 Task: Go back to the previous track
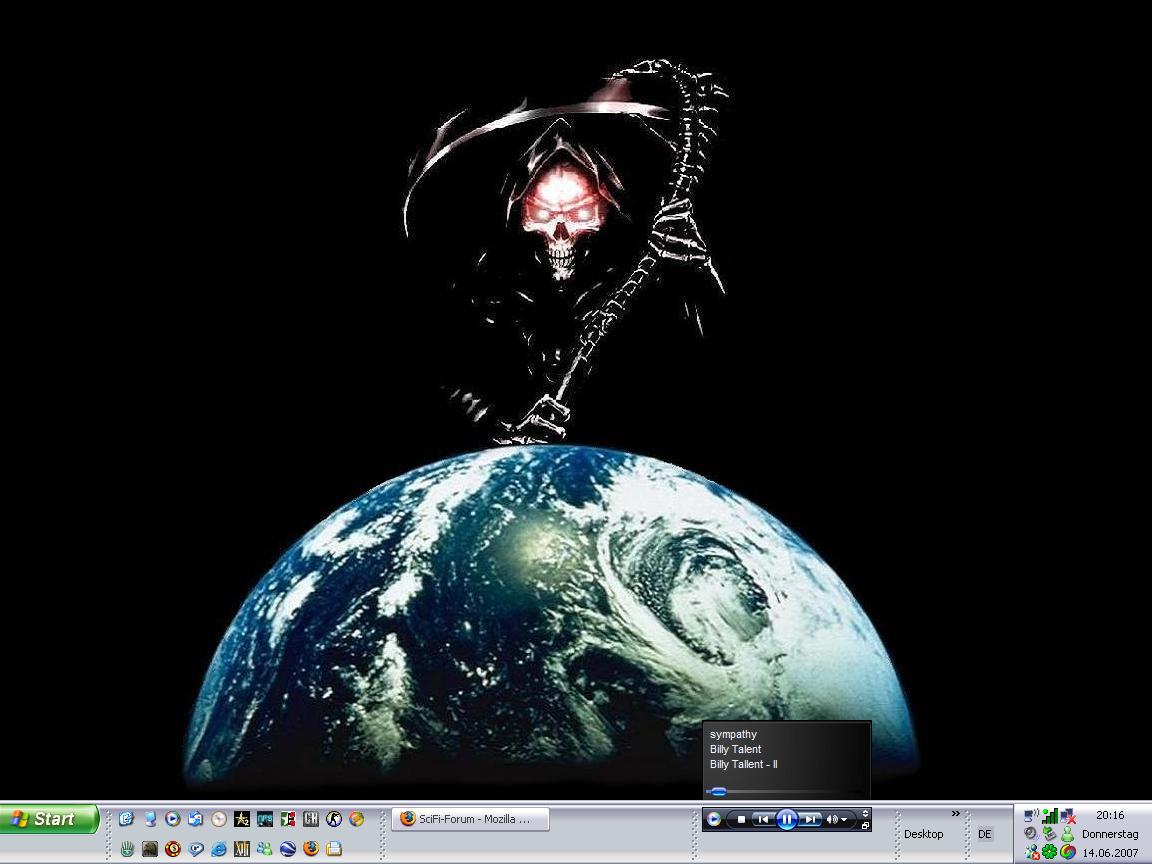pos(763,819)
